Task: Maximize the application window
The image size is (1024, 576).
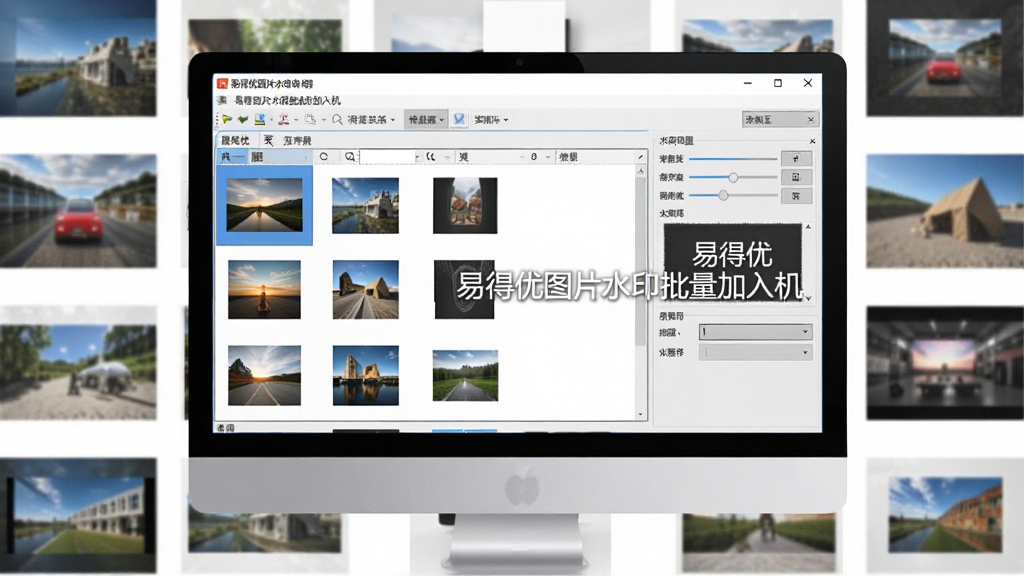Action: [778, 83]
